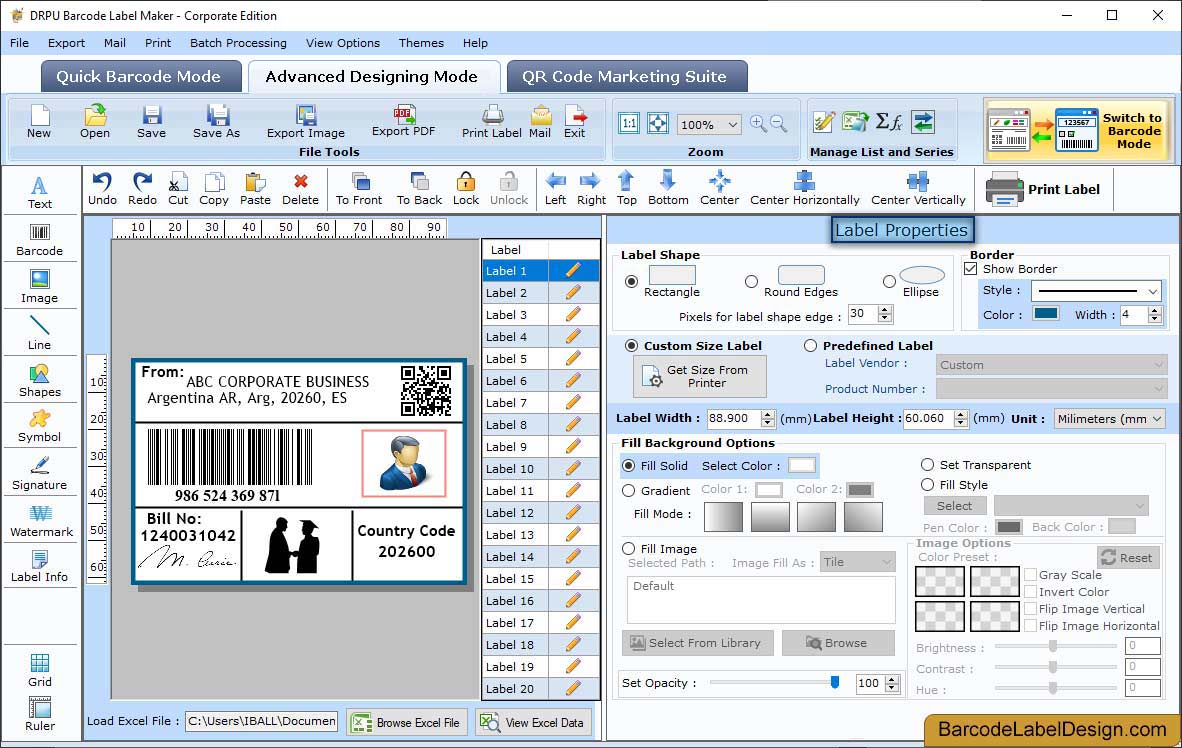The width and height of the screenshot is (1182, 748).
Task: Lock the selected object
Action: click(x=466, y=189)
